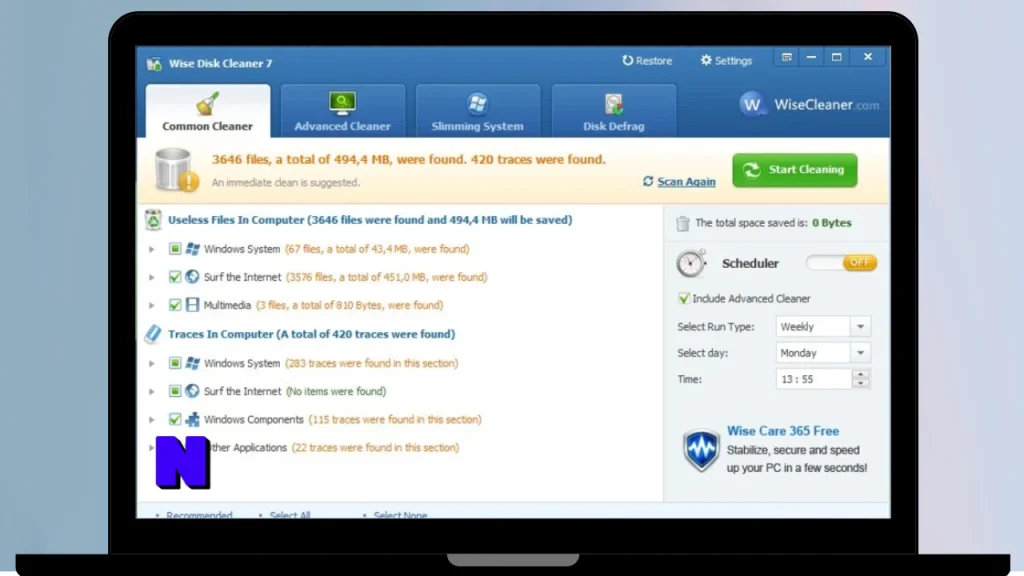Toggle Windows System useless files checkbox
Screen dimensions: 1024x576
(175, 249)
